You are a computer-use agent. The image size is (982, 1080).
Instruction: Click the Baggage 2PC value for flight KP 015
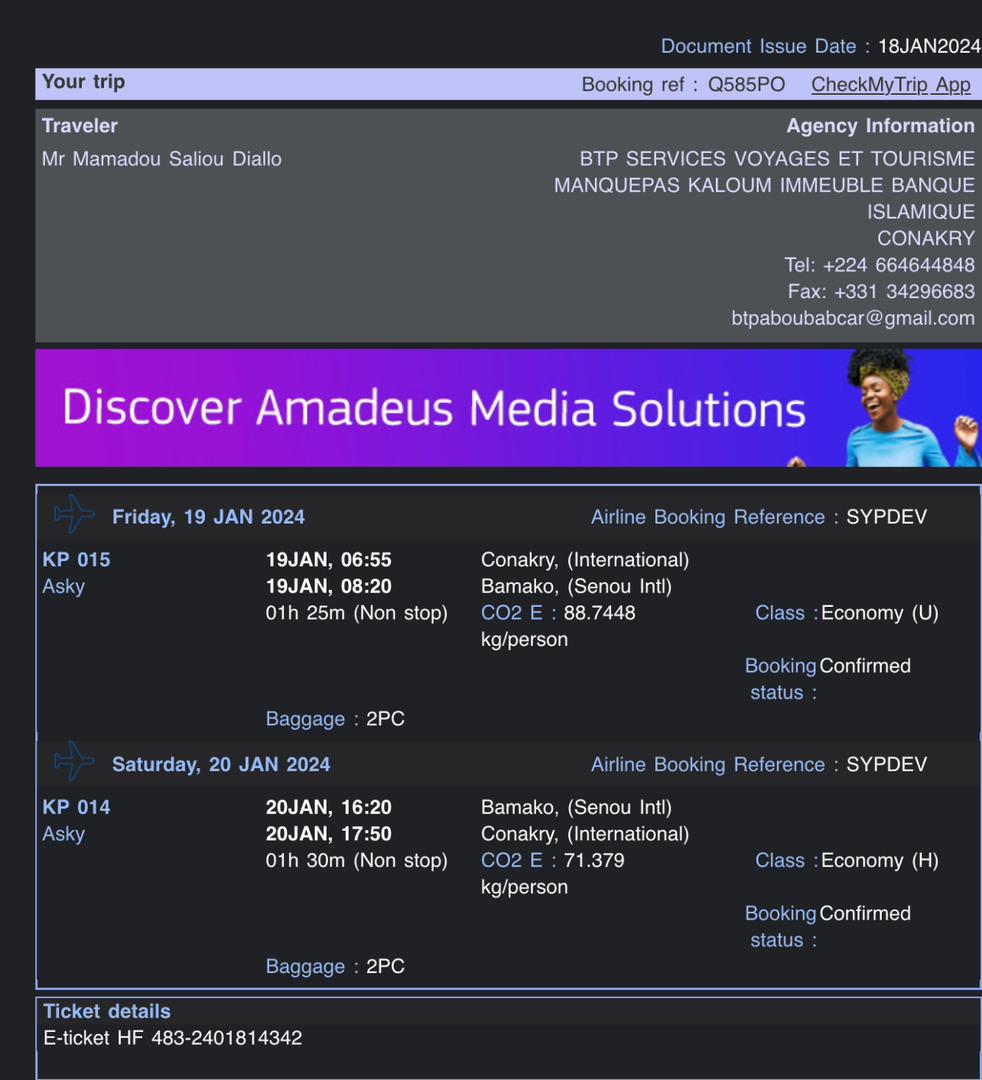tap(385, 719)
